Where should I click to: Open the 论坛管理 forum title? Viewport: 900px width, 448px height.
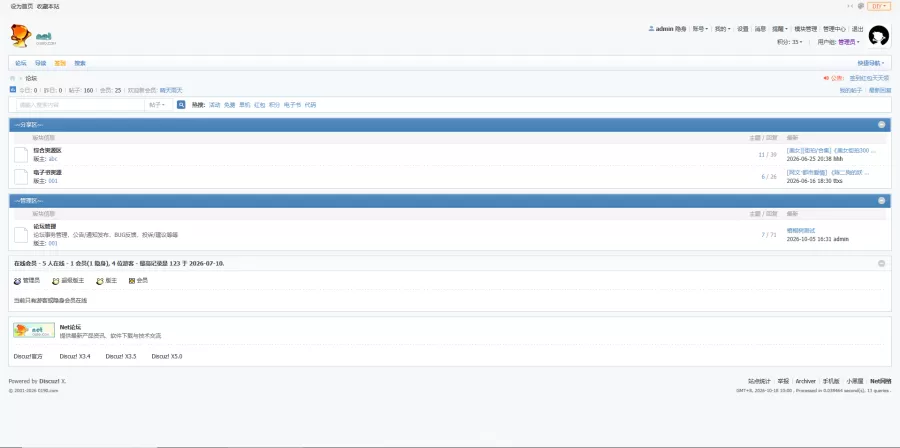pyautogui.click(x=44, y=226)
